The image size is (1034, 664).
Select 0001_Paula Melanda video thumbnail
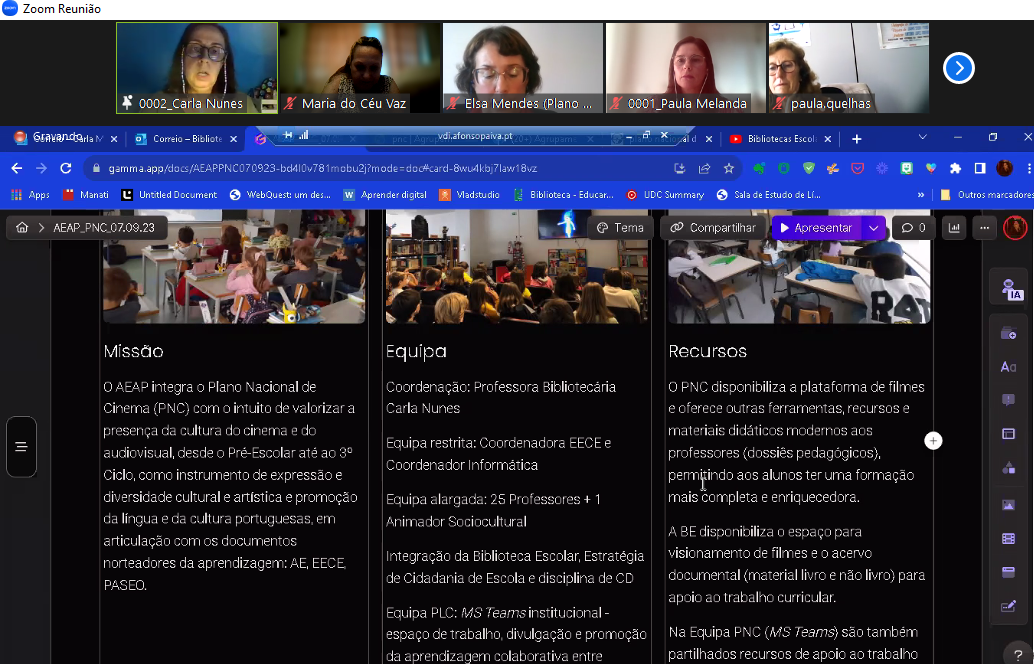pos(686,68)
